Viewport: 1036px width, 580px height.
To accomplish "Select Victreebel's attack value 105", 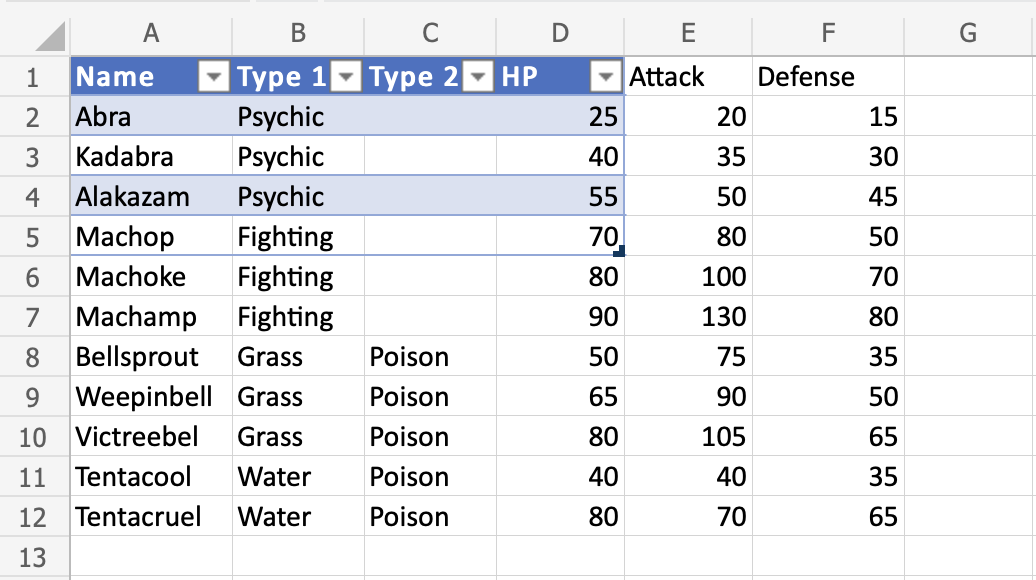I will pyautogui.click(x=688, y=437).
